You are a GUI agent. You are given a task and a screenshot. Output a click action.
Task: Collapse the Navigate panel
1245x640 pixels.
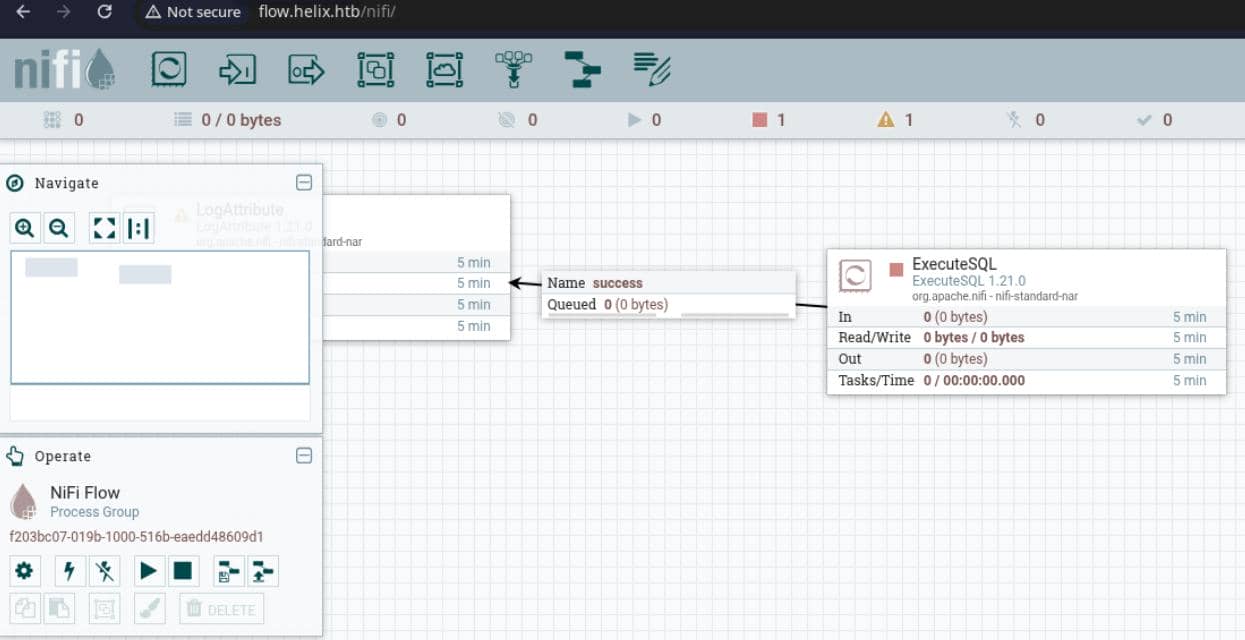tap(304, 183)
